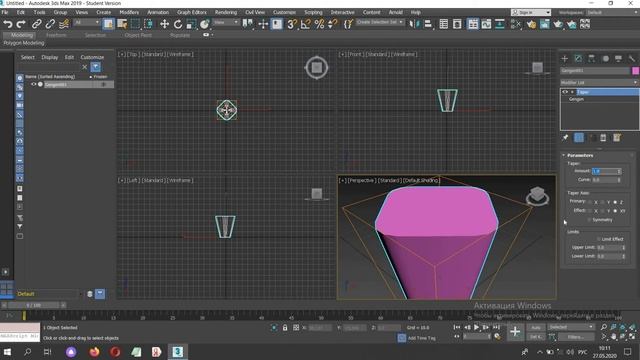This screenshot has height=360, width=640.
Task: Toggle visibility eye of Gengon001 in explorer
Action: (x=33, y=84)
